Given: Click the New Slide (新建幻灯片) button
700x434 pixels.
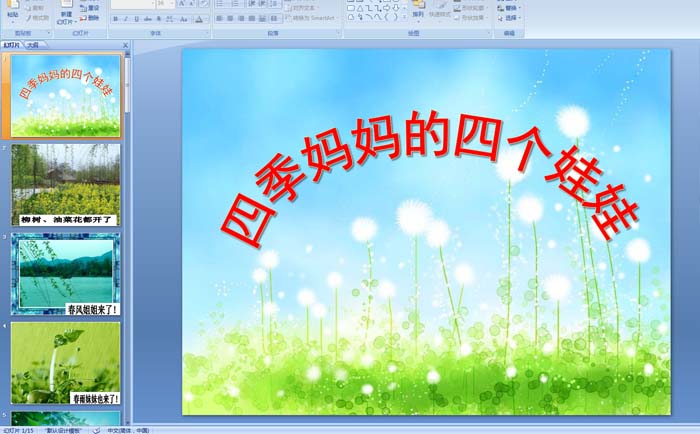Looking at the screenshot, I should [66, 13].
